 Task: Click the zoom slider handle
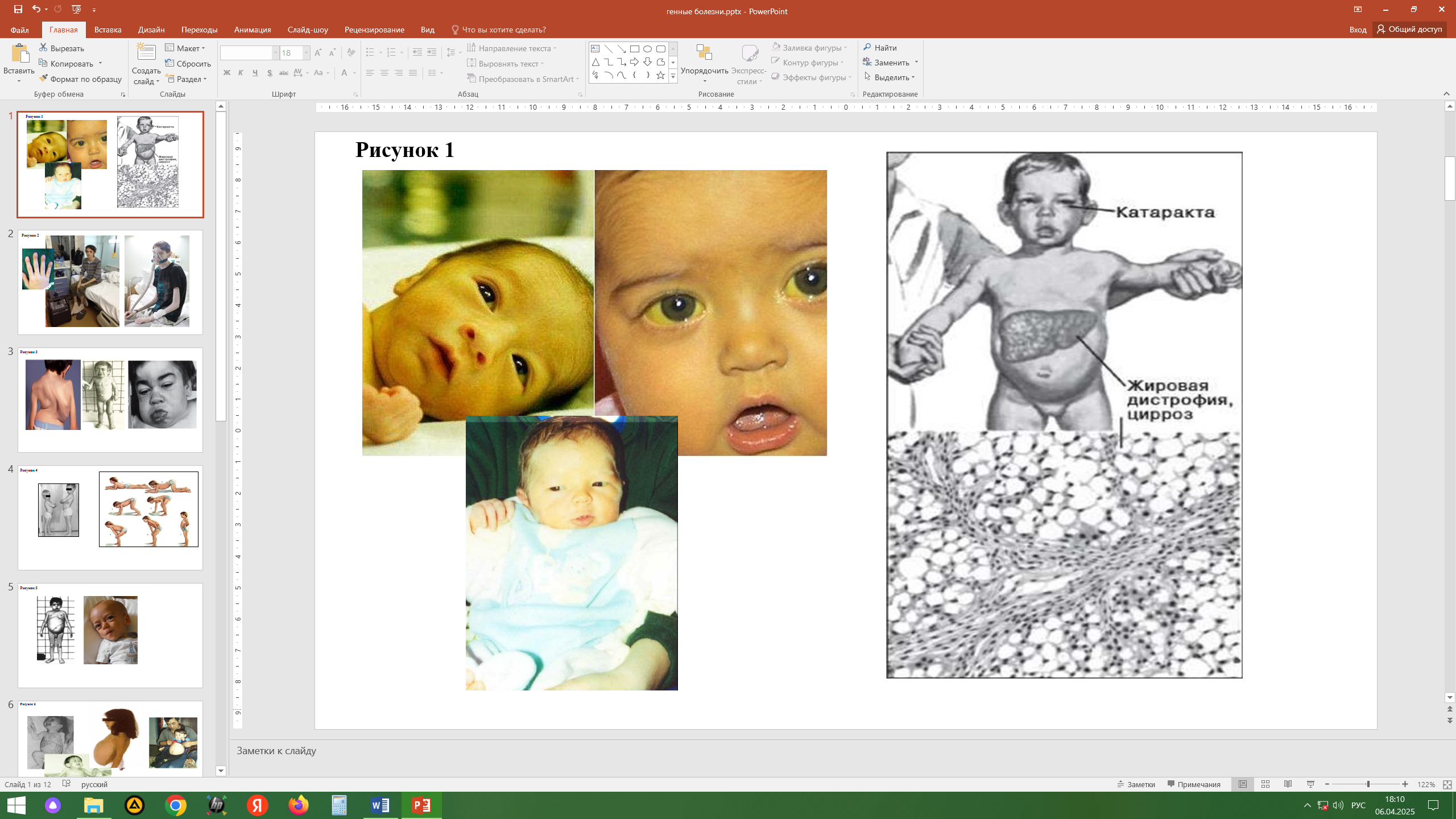coord(1368,784)
